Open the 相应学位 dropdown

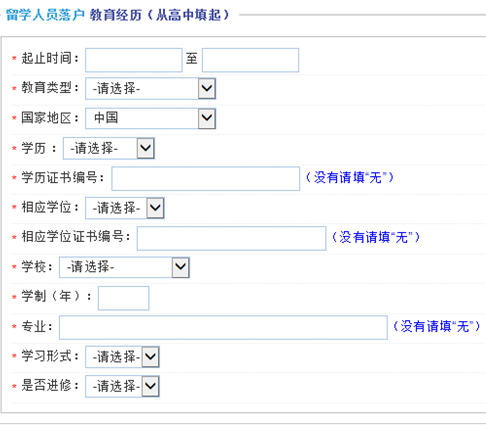[125, 208]
